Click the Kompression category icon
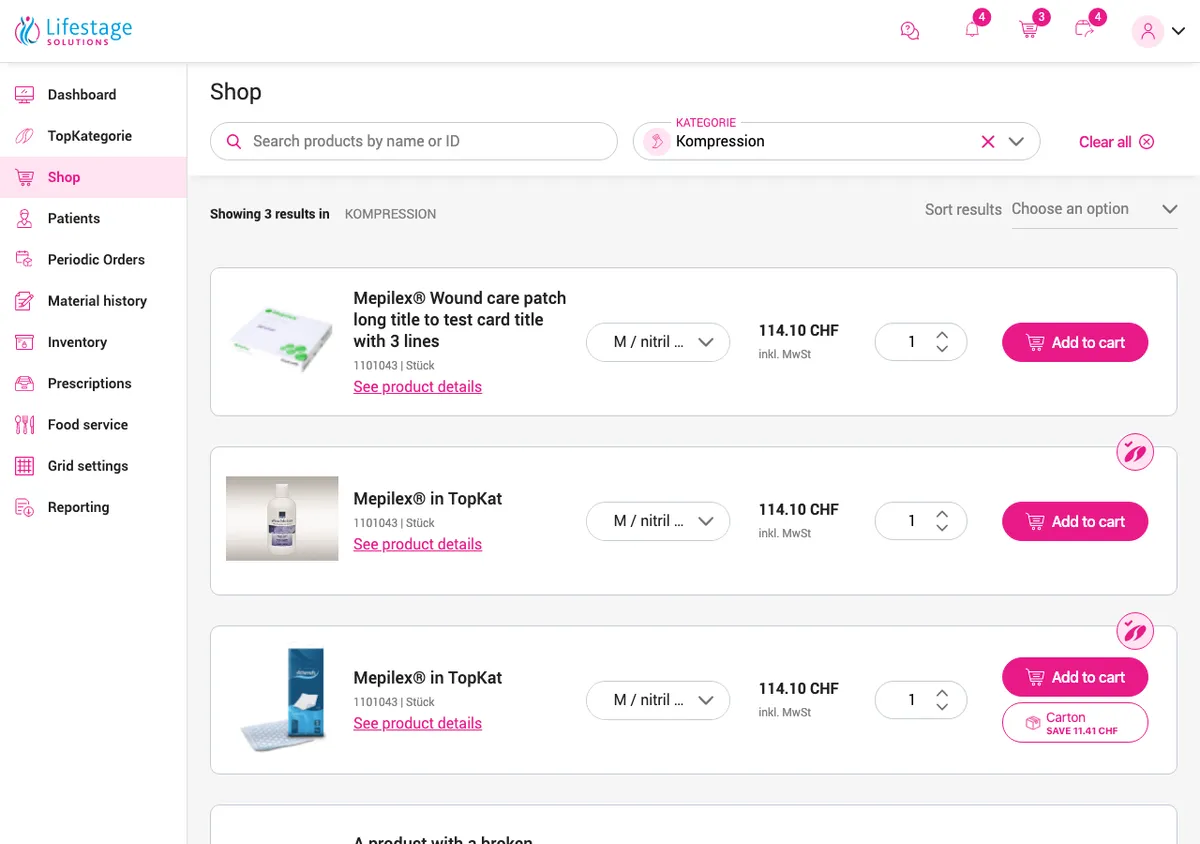 click(x=656, y=142)
